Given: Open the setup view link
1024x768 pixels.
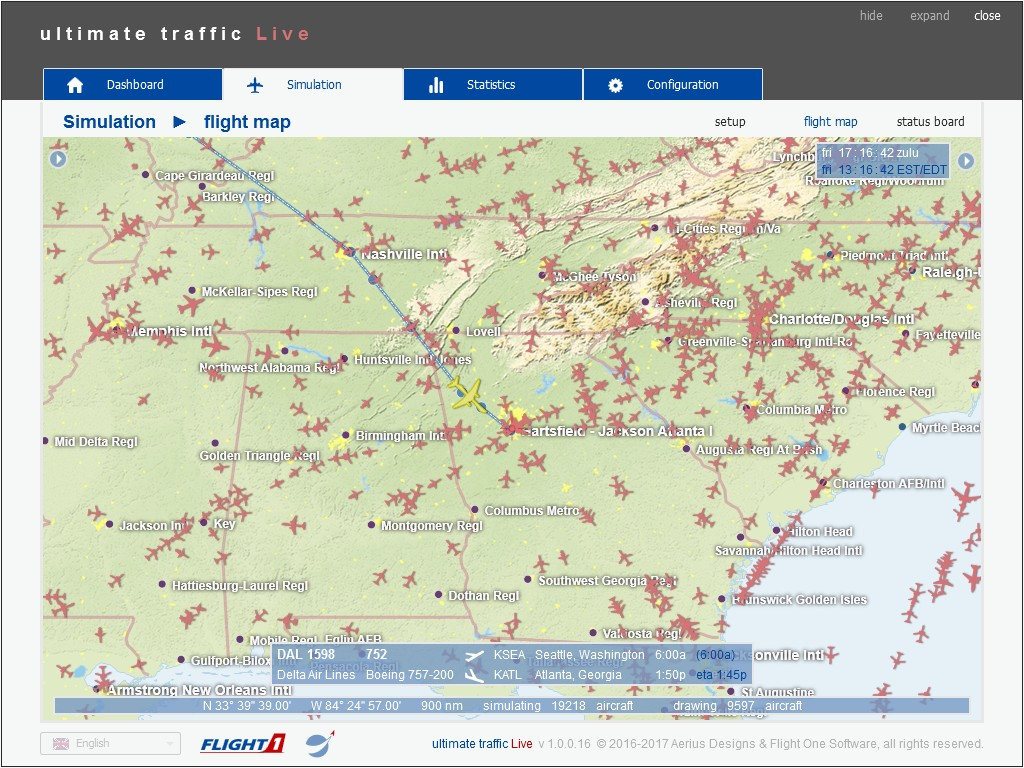Looking at the screenshot, I should [729, 121].
